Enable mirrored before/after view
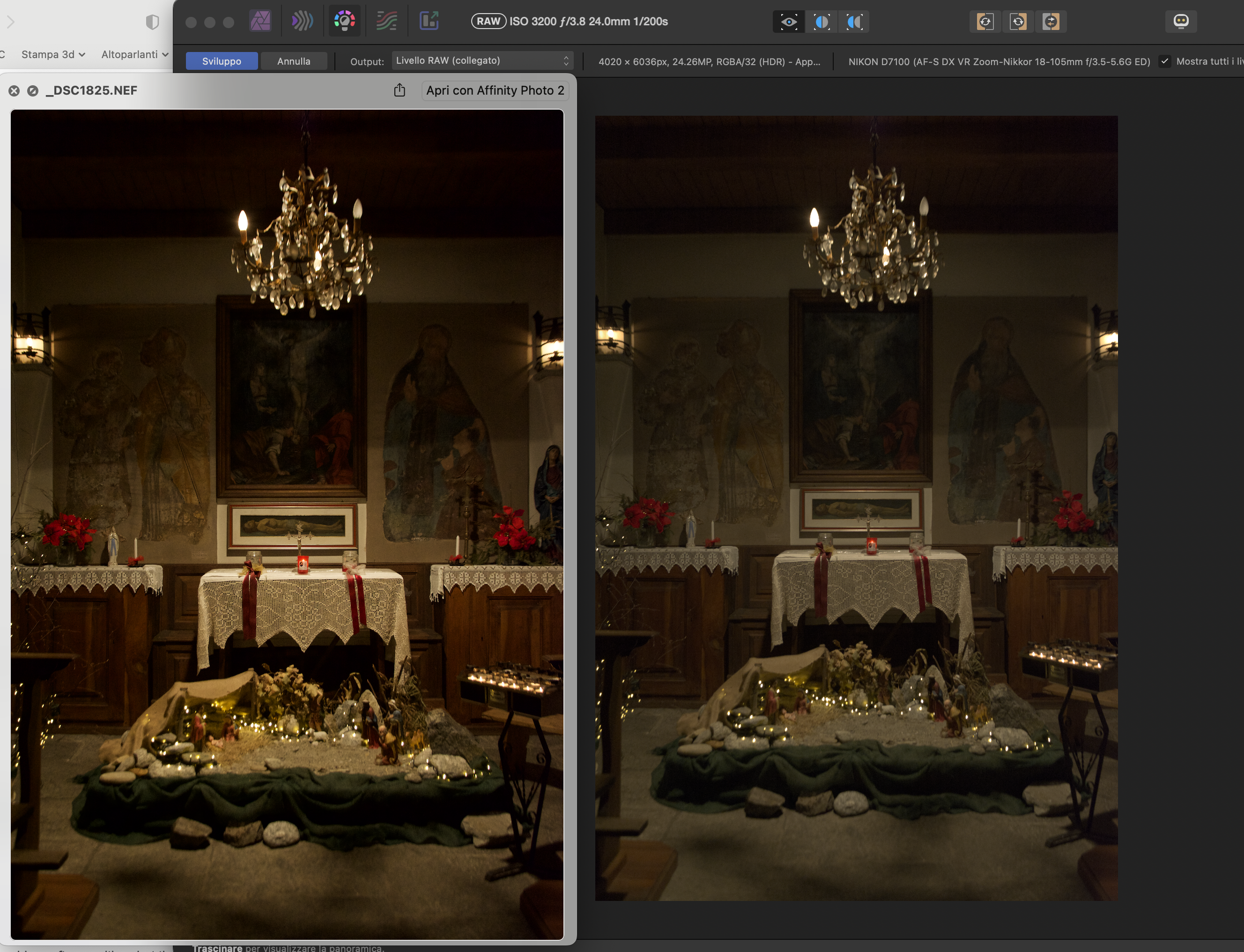 pyautogui.click(x=854, y=22)
